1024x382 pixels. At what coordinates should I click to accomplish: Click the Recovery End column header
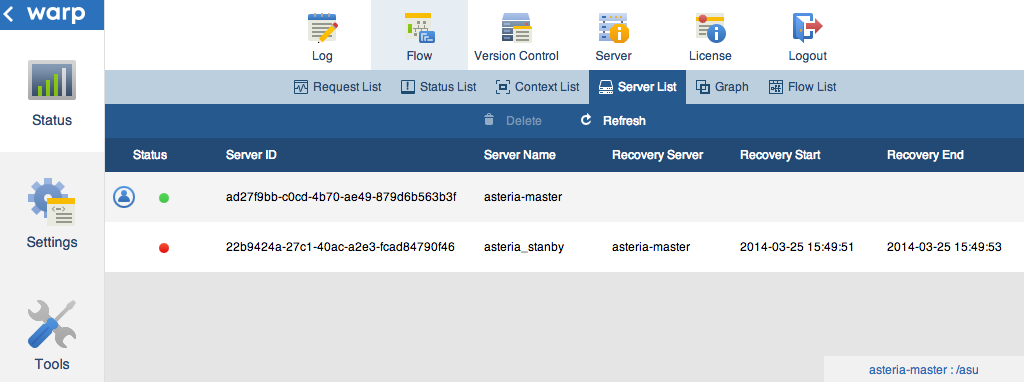point(925,155)
